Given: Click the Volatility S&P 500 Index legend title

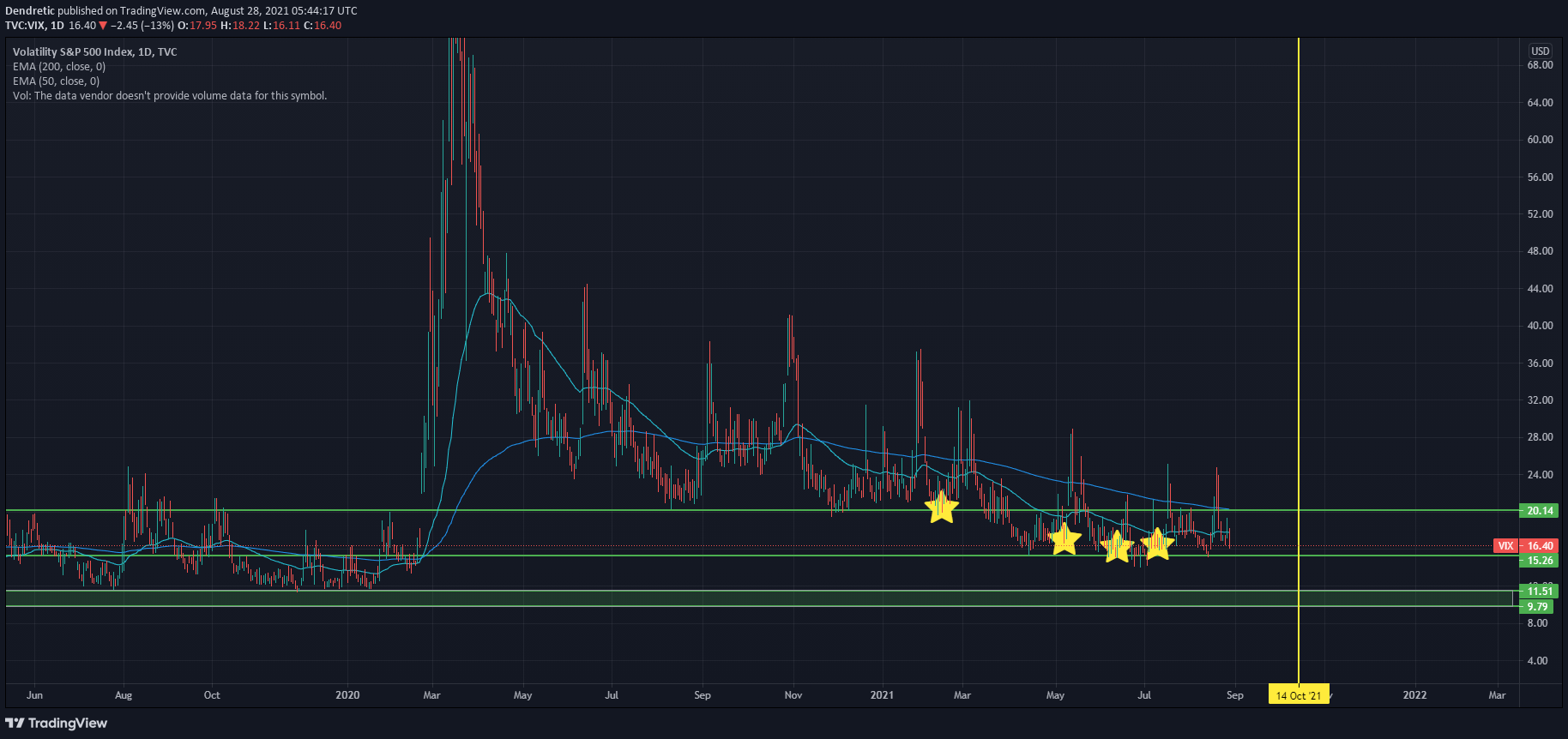Looking at the screenshot, I should point(94,51).
